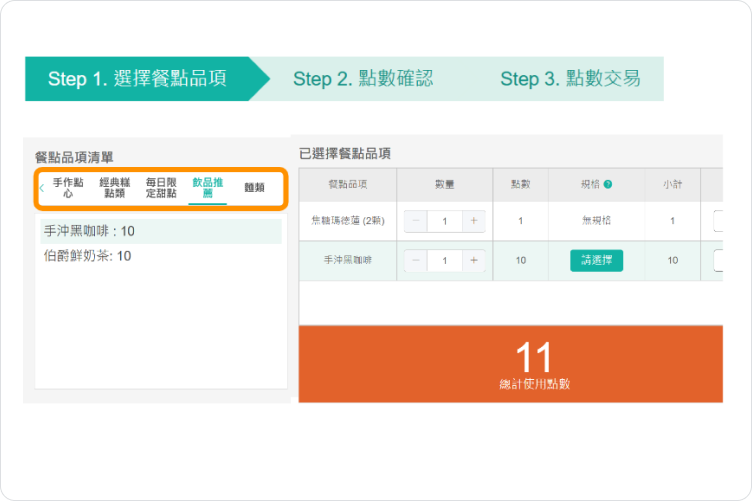
Task: Click the 無規格 cell
Action: [596, 221]
